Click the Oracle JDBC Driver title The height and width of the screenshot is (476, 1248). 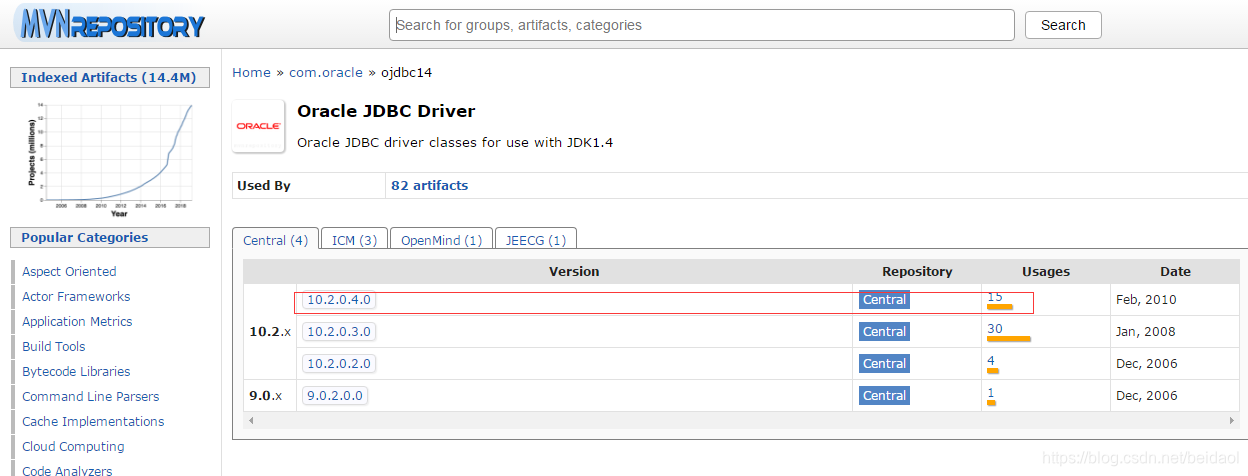click(386, 111)
